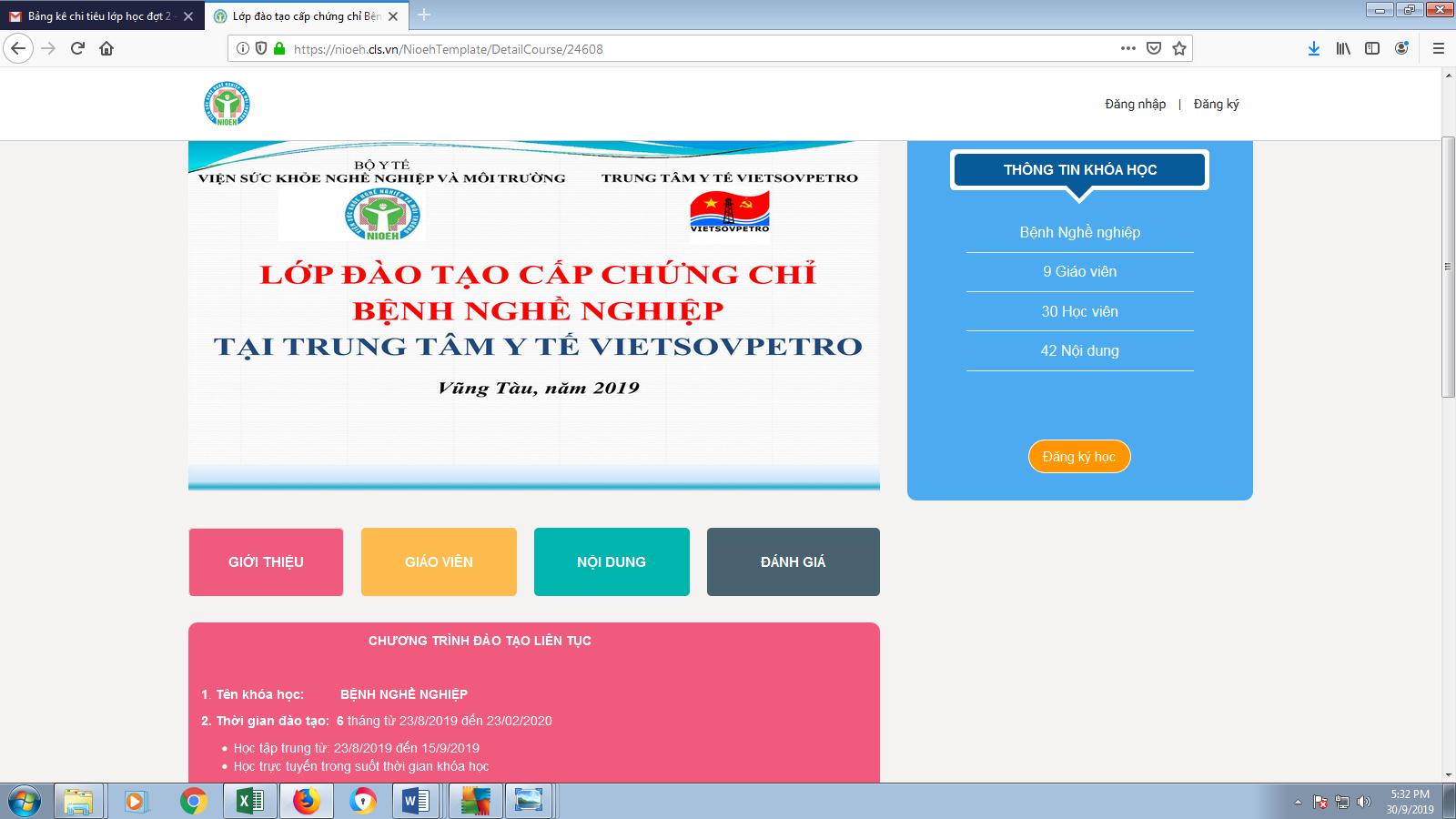Open the browser home page icon
Screen dimensions: 1456x819
coord(106,48)
